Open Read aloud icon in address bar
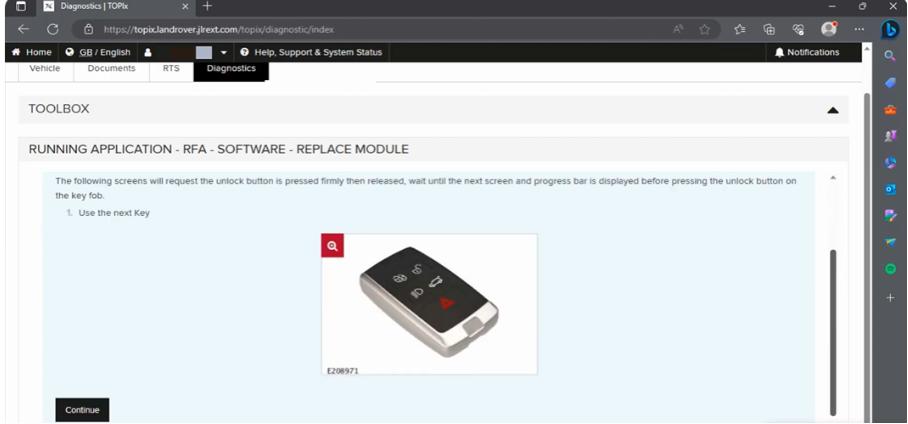 coord(678,29)
